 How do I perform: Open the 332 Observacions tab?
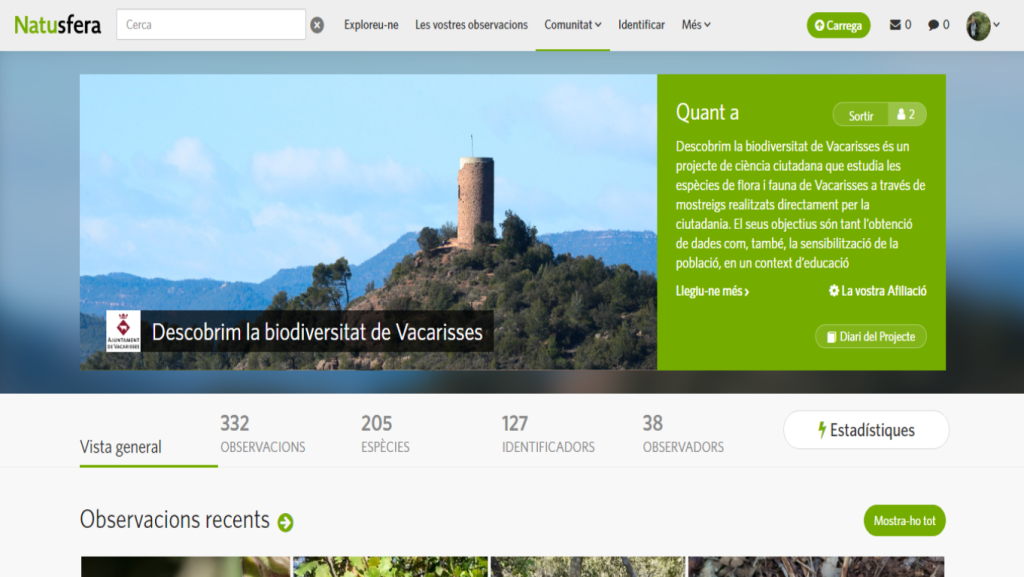point(263,433)
